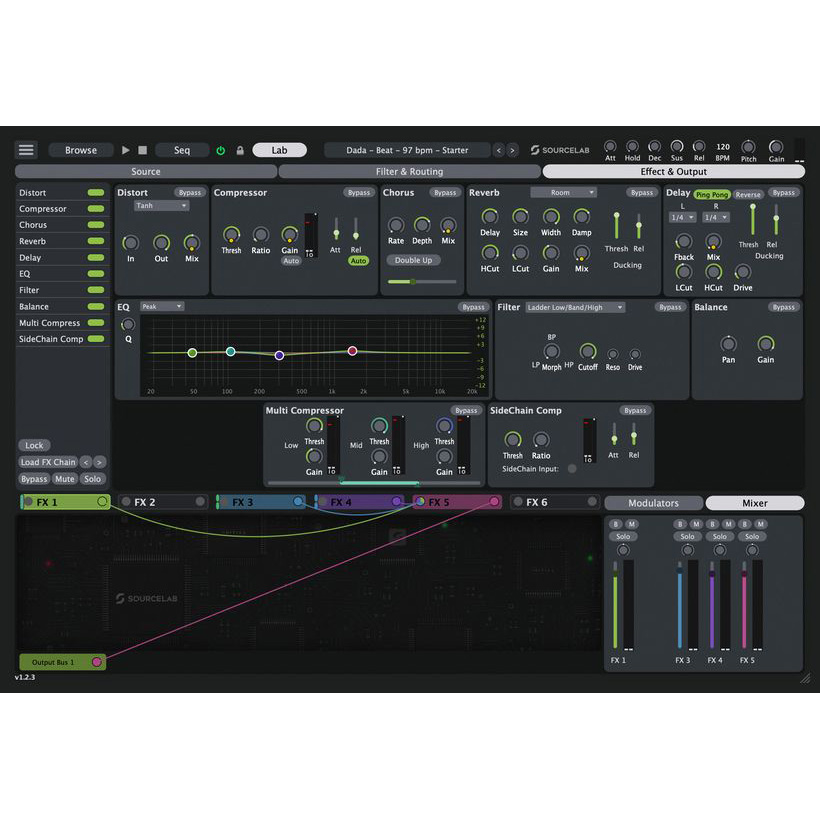
Task: Solo the FX 1 mixer channel
Action: [623, 537]
